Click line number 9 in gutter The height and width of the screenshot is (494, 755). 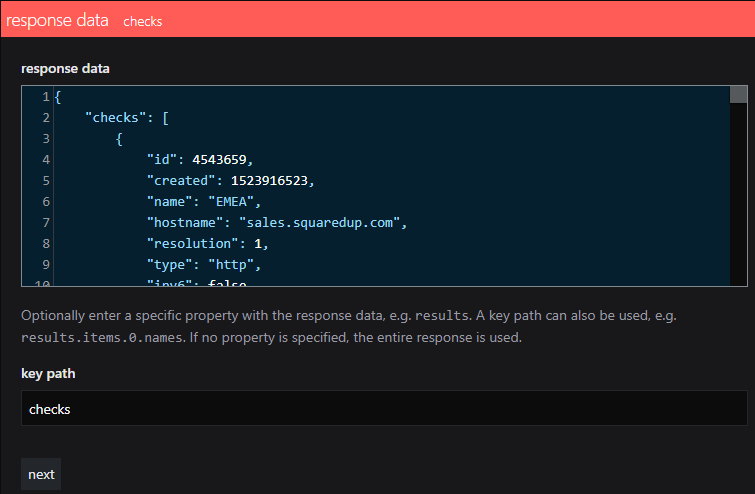[46, 265]
